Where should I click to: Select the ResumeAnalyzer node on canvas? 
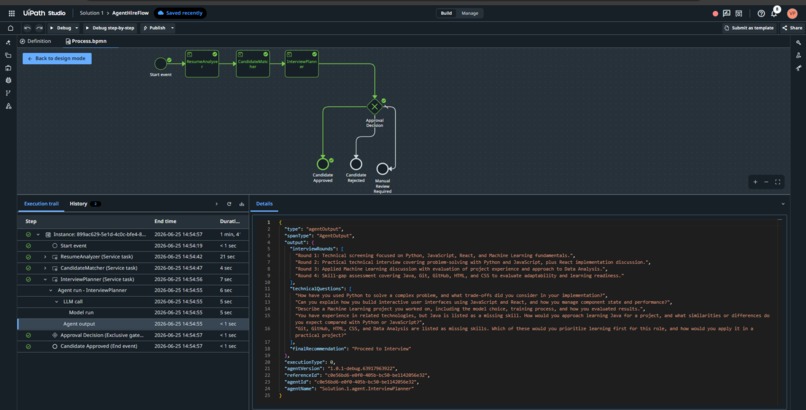pos(202,64)
